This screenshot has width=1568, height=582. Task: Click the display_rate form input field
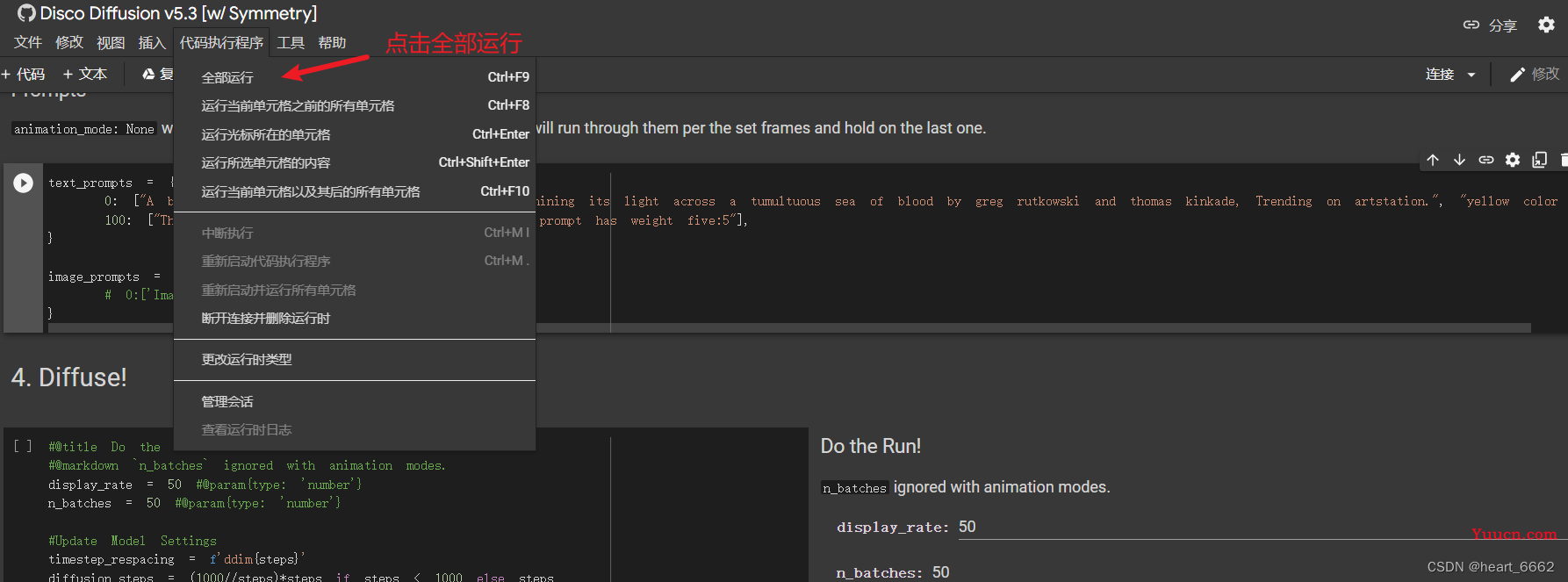(x=1262, y=527)
